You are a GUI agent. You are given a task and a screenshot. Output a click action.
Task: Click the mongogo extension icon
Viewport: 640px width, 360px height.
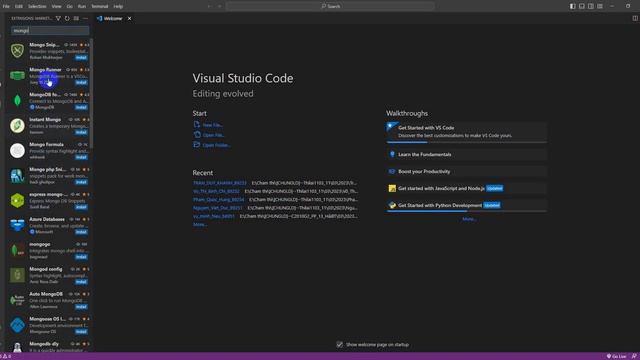(17, 250)
